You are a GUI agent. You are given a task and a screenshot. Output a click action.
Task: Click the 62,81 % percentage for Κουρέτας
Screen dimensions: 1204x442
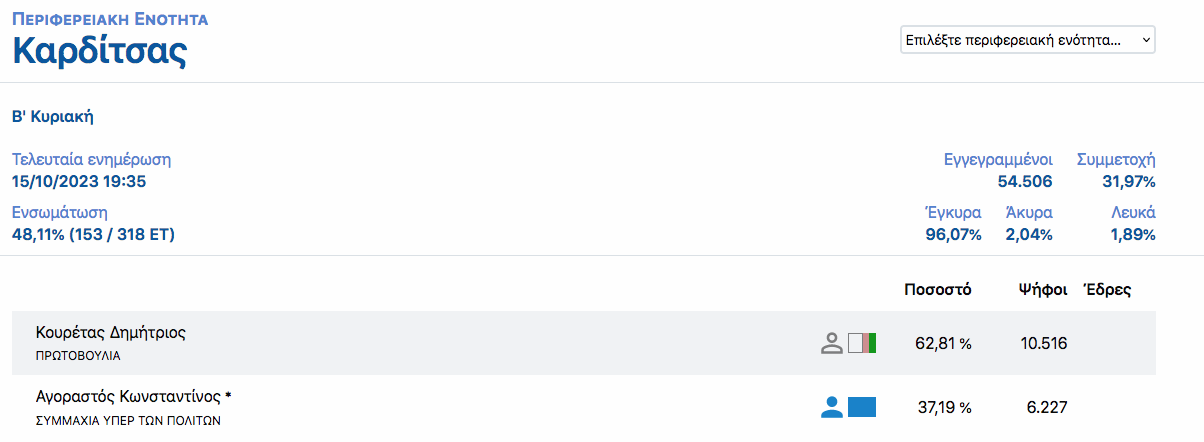943,344
